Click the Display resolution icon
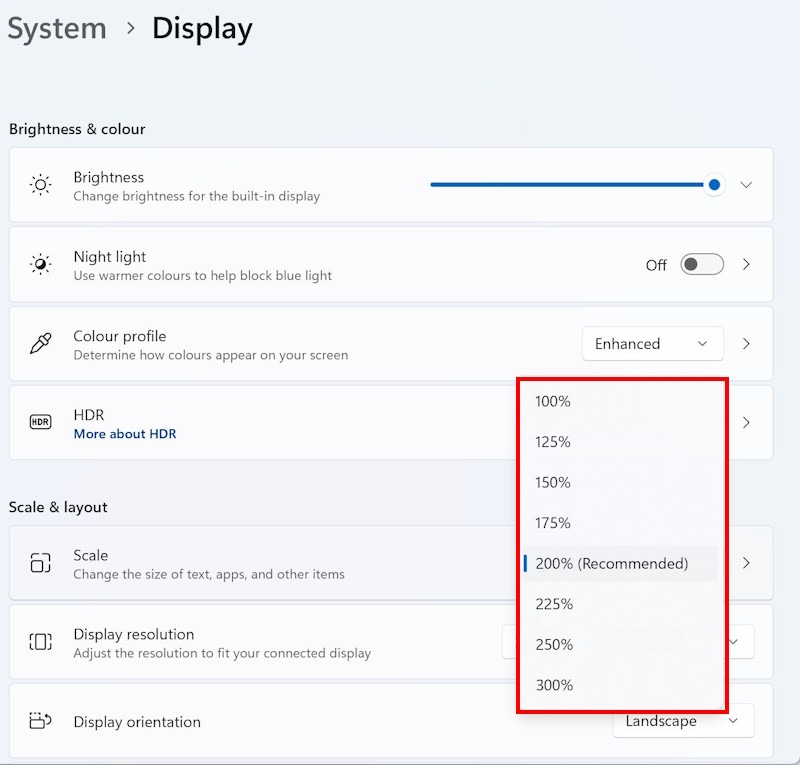800x765 pixels. 40,642
